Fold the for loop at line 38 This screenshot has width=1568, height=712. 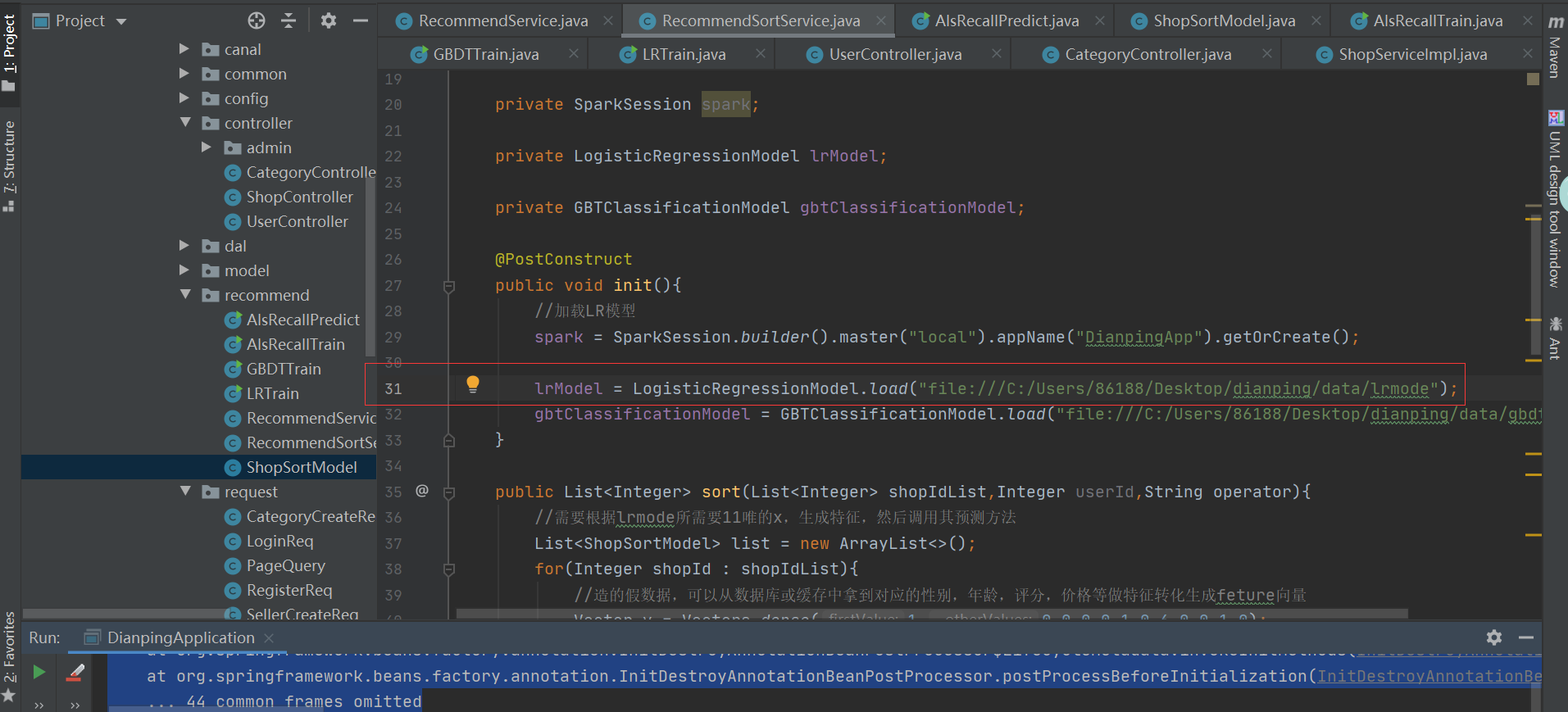pyautogui.click(x=449, y=569)
